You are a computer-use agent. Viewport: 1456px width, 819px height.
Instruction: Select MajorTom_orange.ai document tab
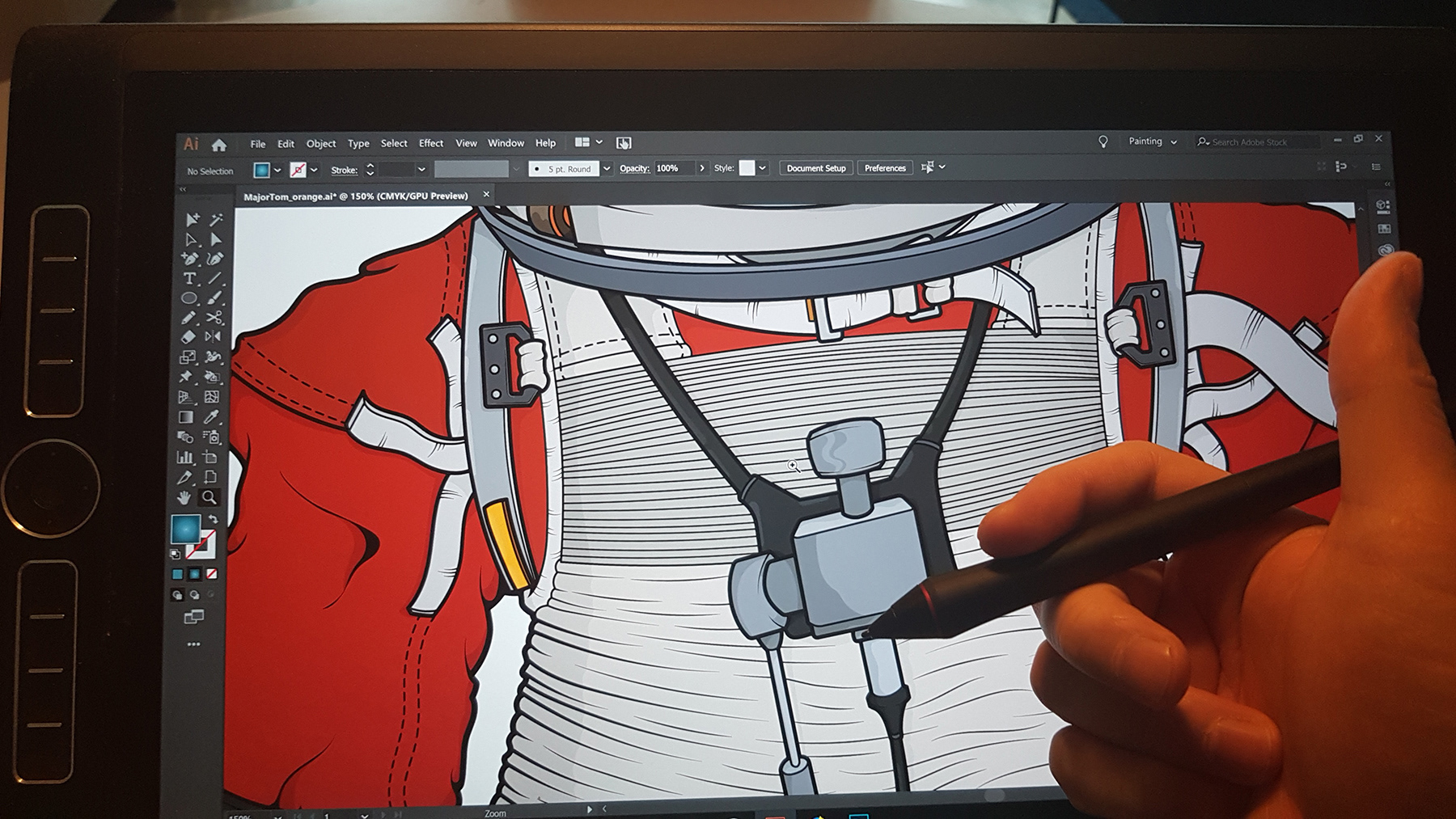[356, 196]
